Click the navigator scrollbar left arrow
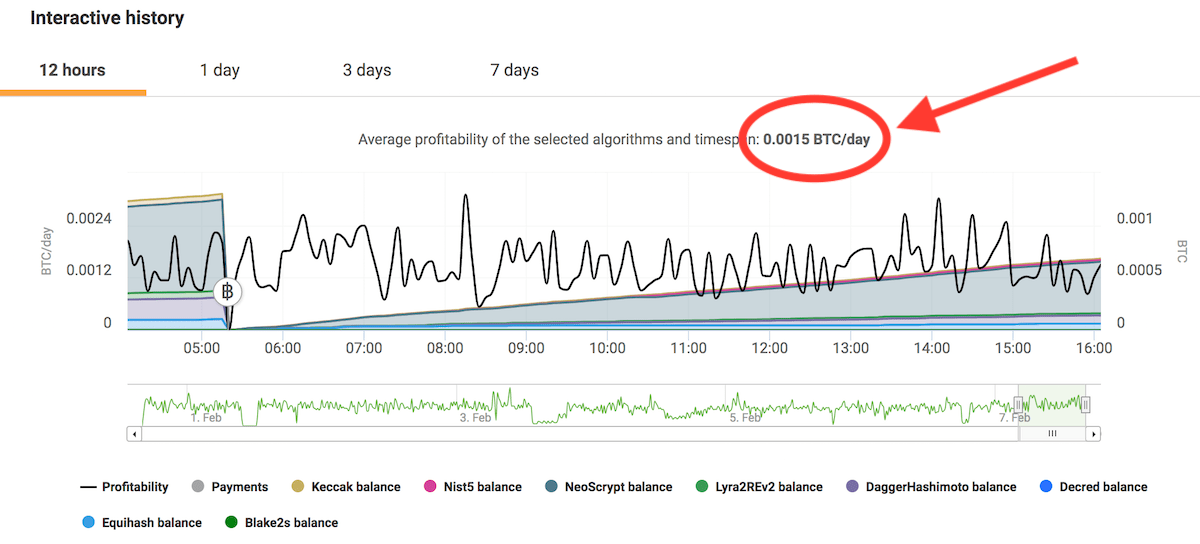This screenshot has width=1200, height=544. tap(134, 434)
